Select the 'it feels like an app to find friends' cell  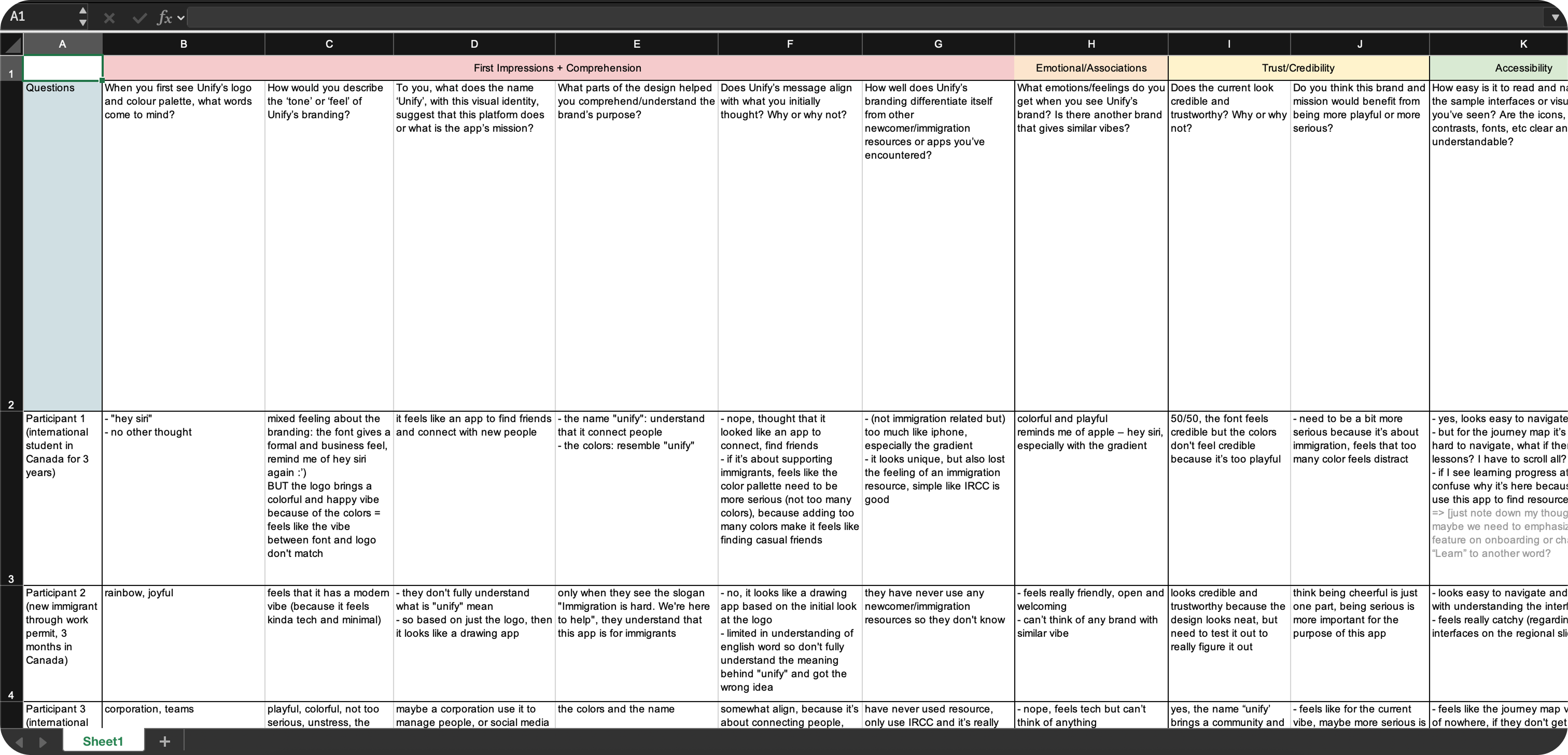pyautogui.click(x=474, y=498)
